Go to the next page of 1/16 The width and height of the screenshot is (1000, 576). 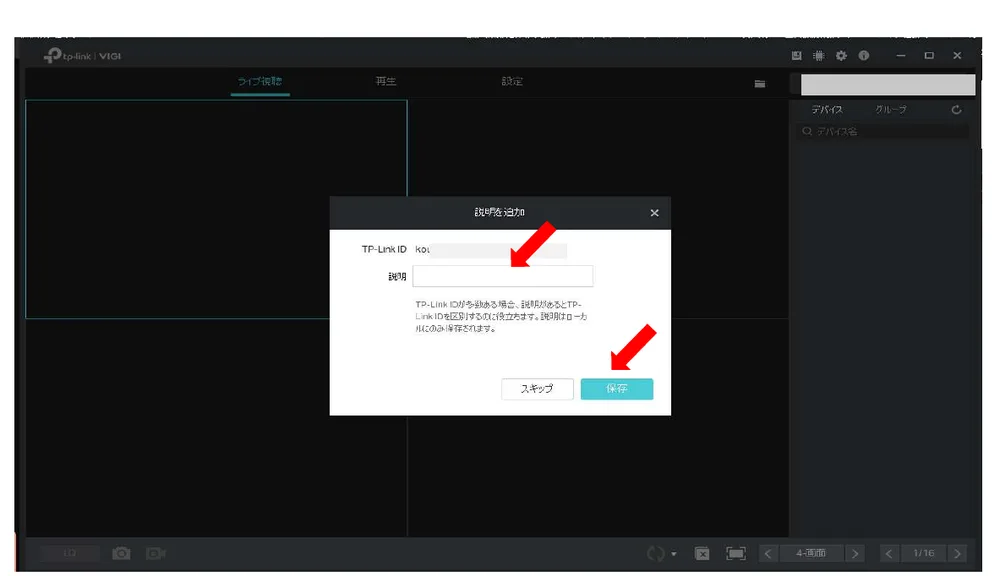coord(957,553)
